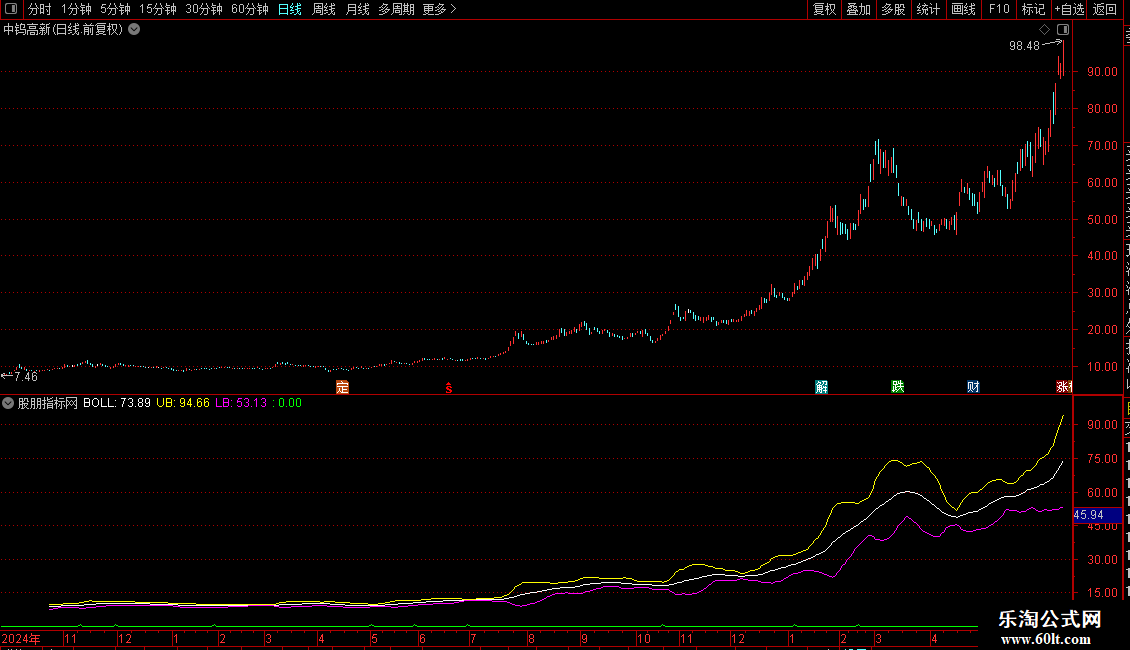Add stock via +自选 button

(1069, 9)
